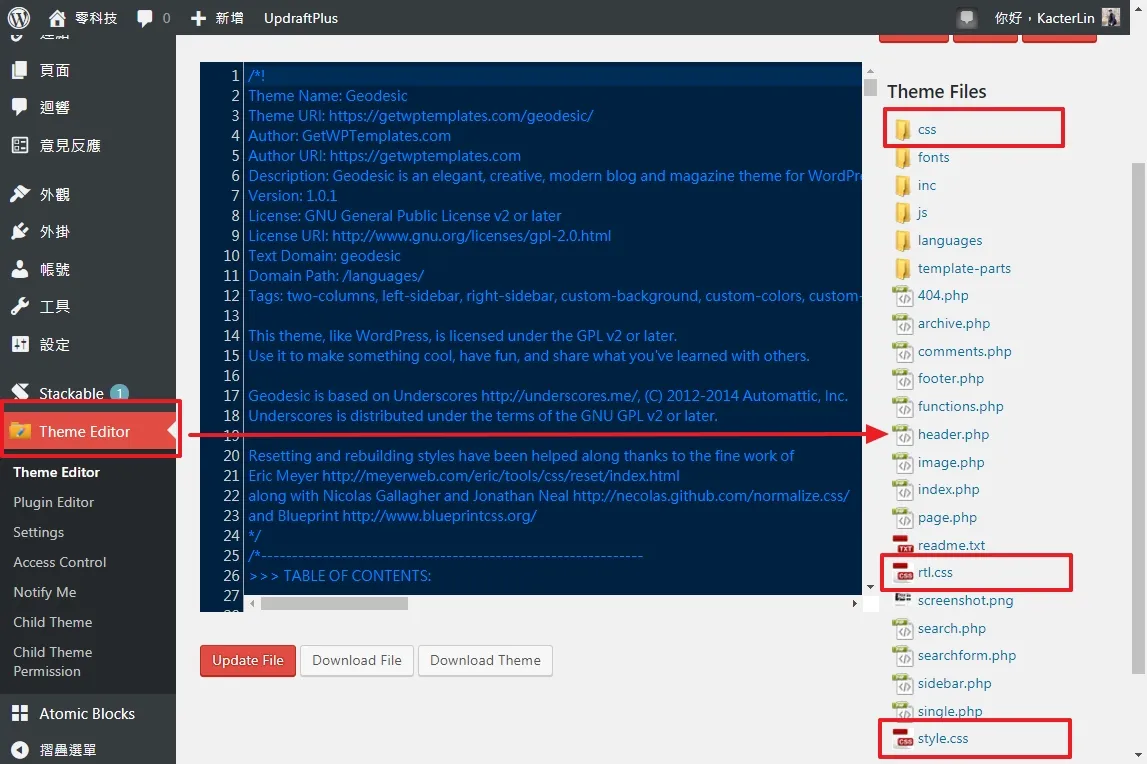Image resolution: width=1147 pixels, height=764 pixels.
Task: Select the rtl.css file icon
Action: pyautogui.click(x=903, y=573)
